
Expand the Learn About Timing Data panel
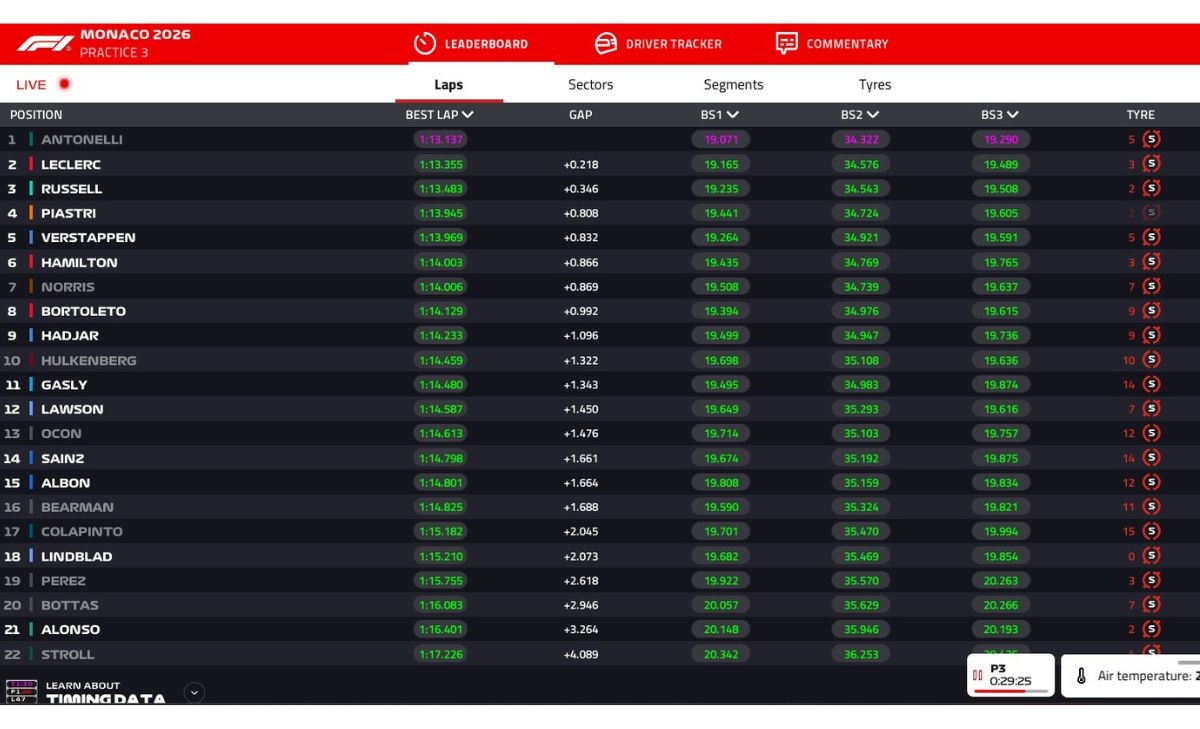point(195,691)
